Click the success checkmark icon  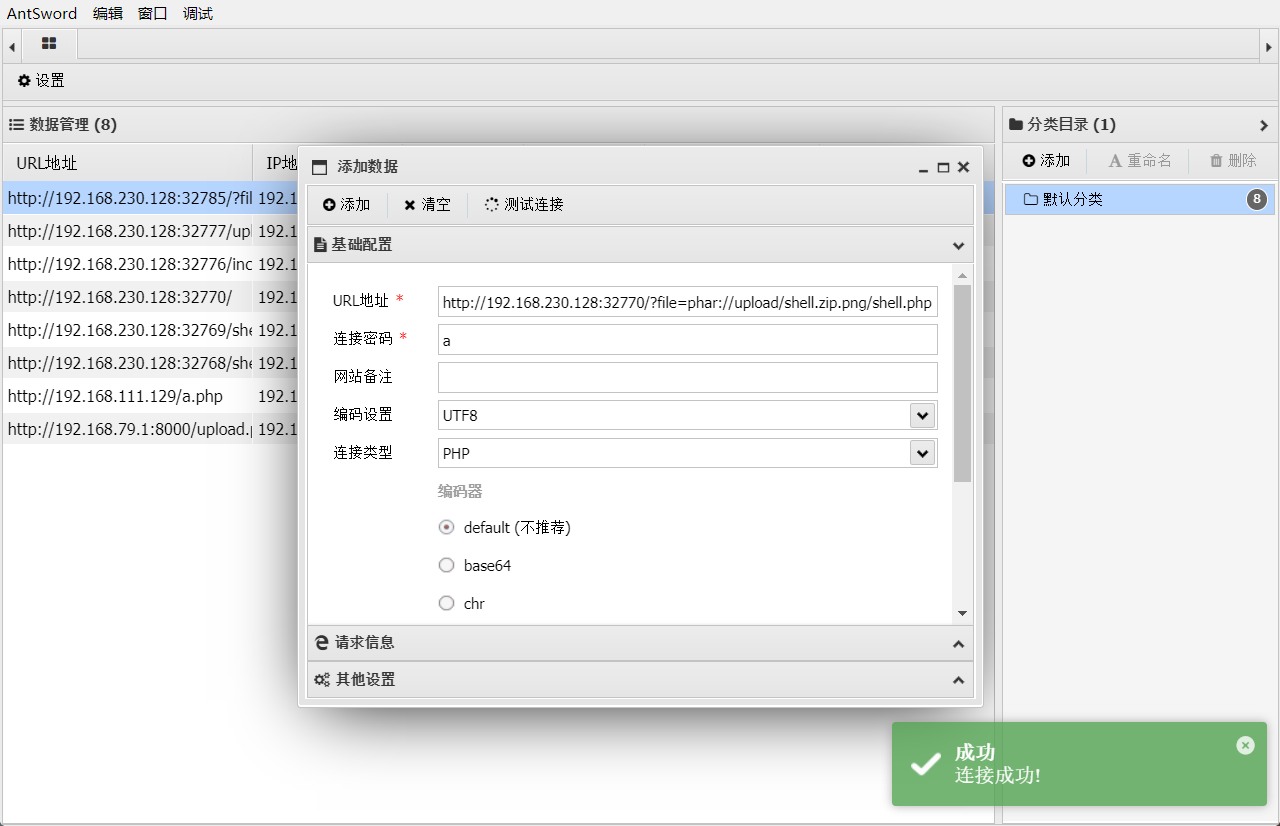coord(925,765)
